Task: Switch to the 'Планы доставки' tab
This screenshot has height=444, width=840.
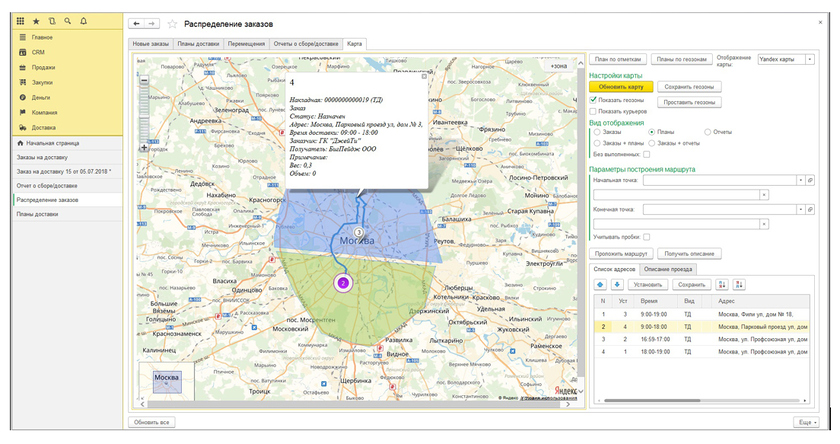Action: (x=199, y=44)
